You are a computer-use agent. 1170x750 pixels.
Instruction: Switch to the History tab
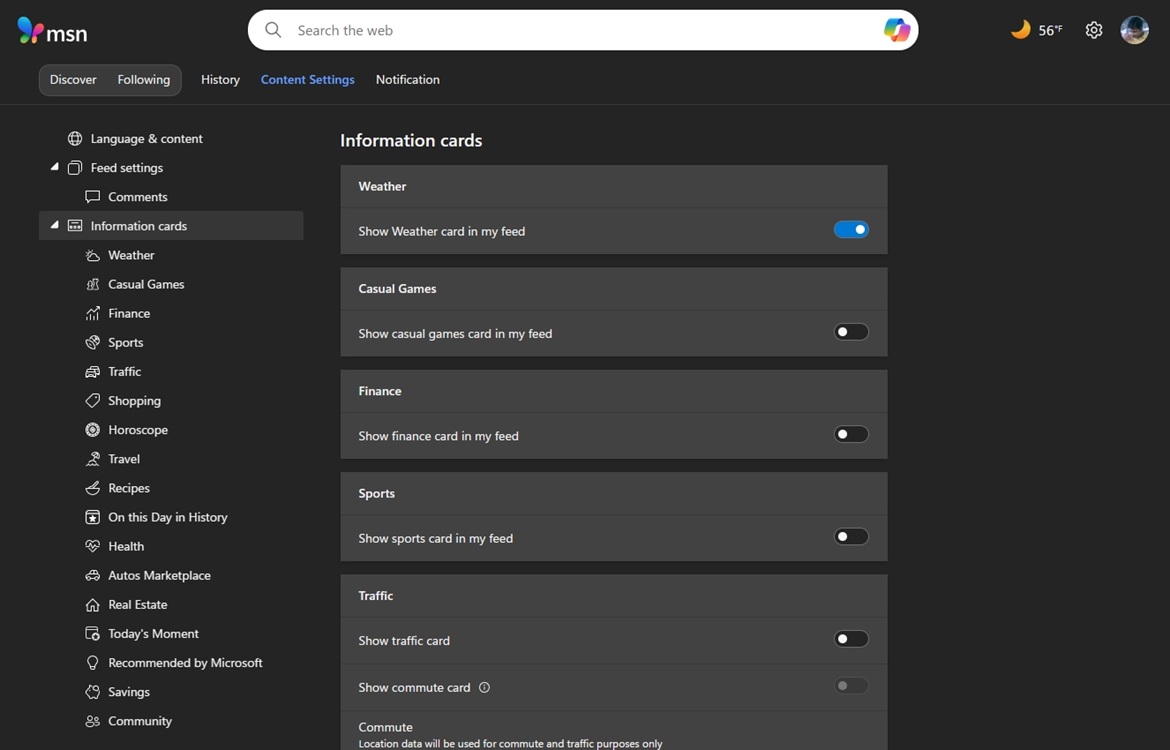(220, 79)
